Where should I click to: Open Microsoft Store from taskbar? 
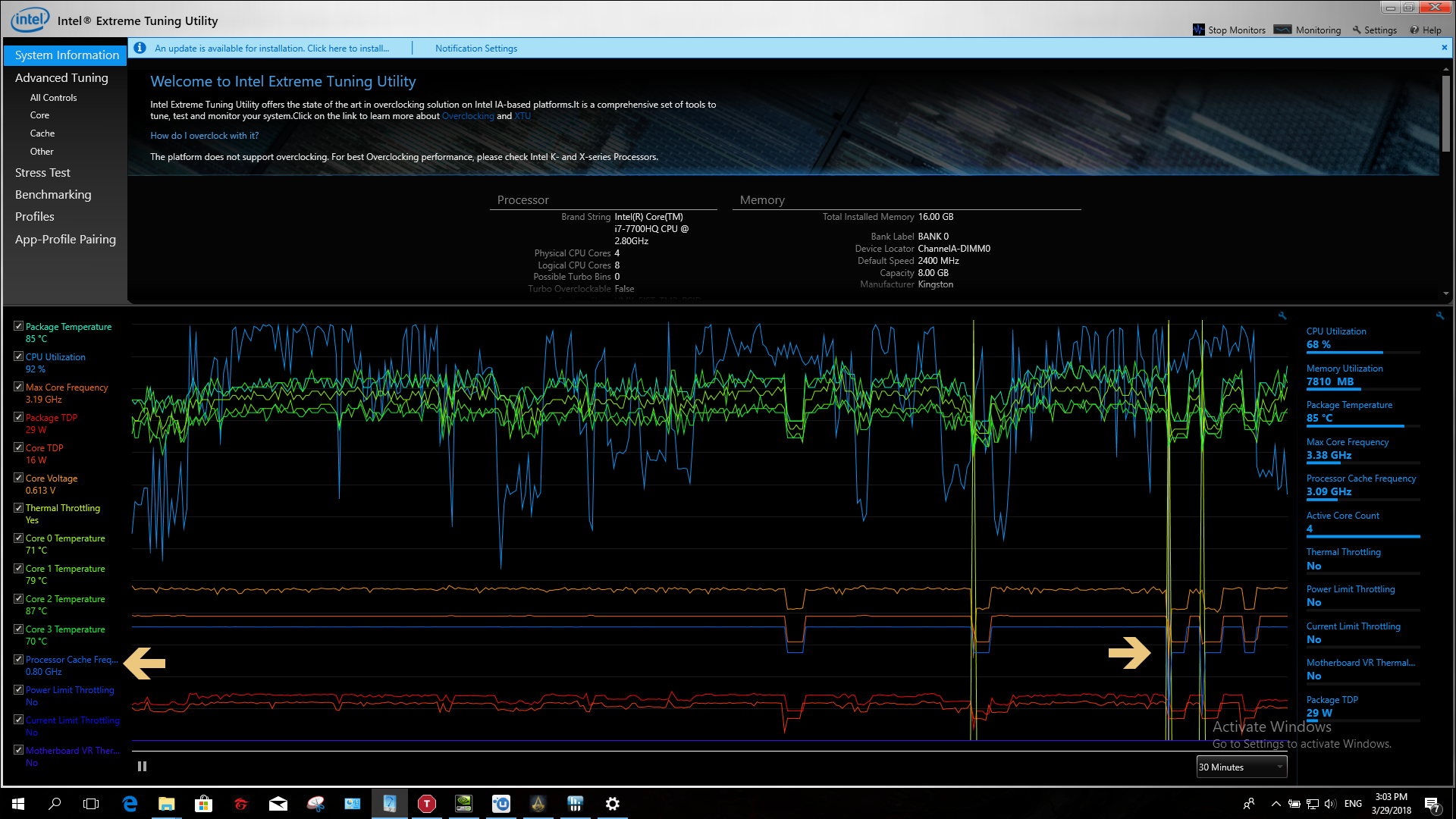tap(203, 804)
